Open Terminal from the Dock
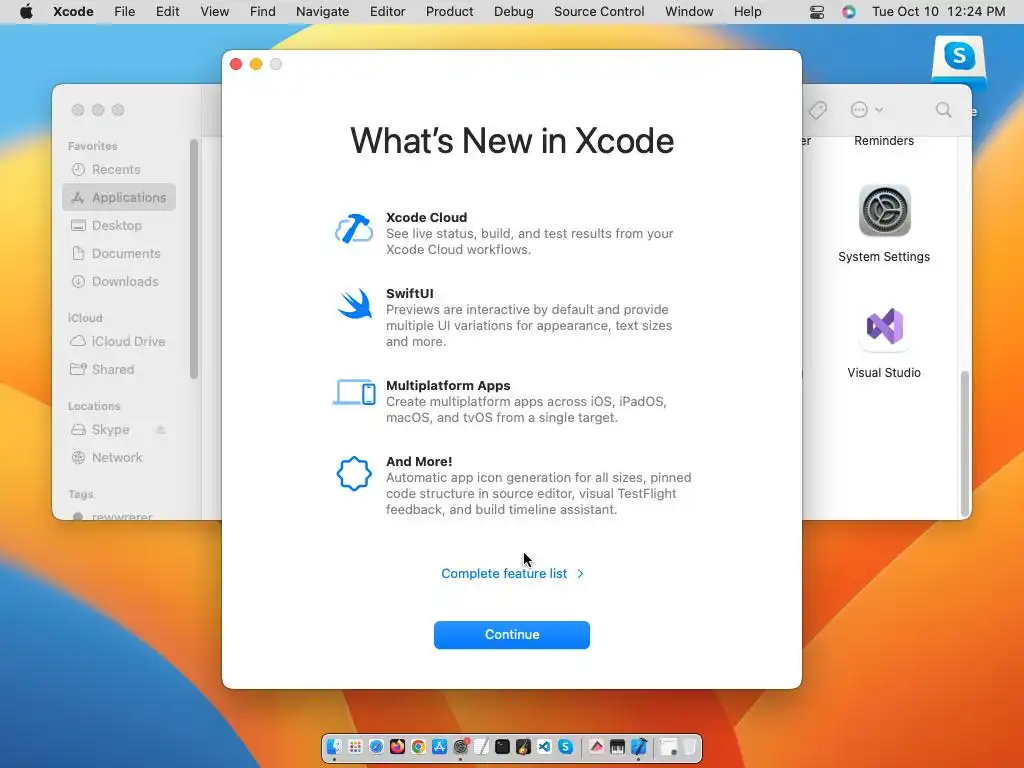Image resolution: width=1024 pixels, height=768 pixels. tap(502, 746)
